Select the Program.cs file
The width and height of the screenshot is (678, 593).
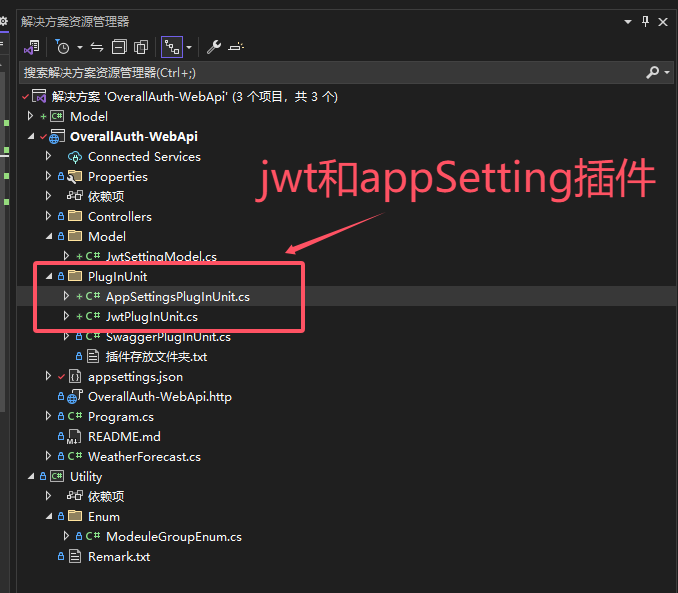[120, 416]
